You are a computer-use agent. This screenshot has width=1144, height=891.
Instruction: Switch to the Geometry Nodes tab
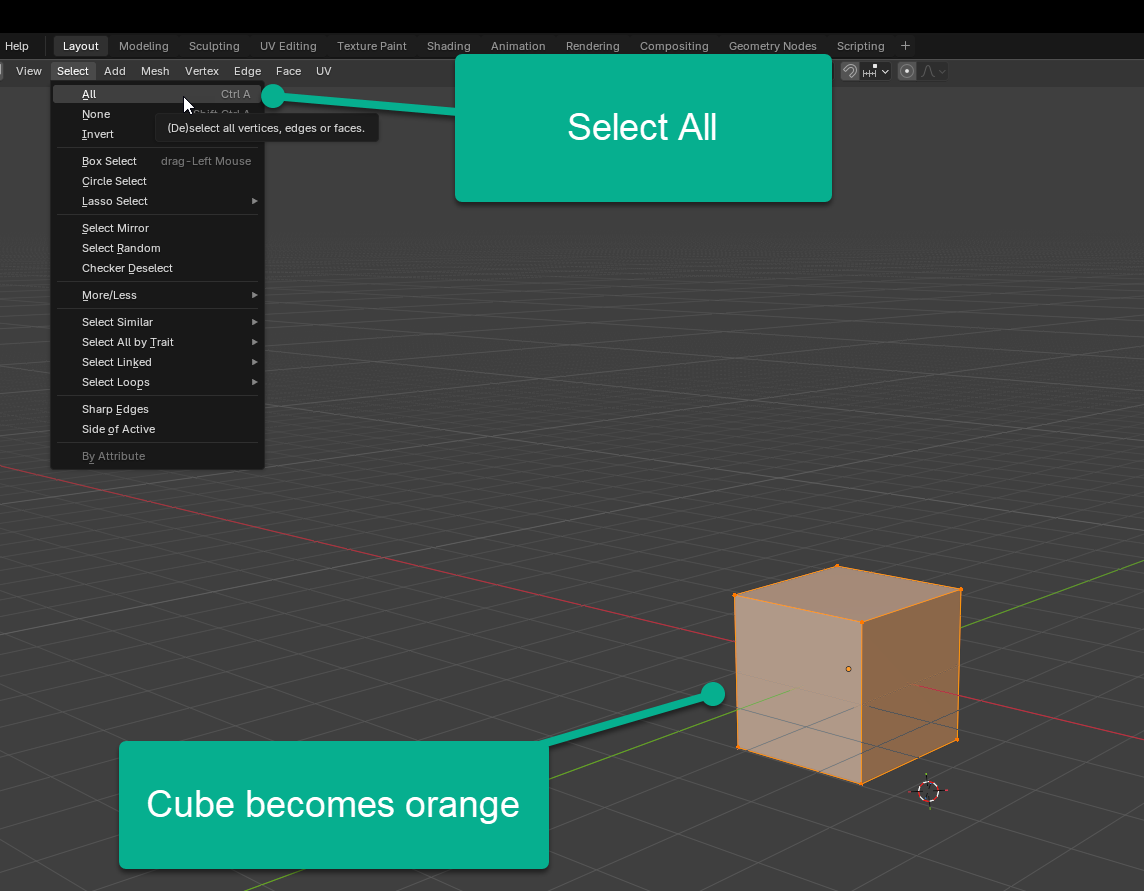point(772,46)
